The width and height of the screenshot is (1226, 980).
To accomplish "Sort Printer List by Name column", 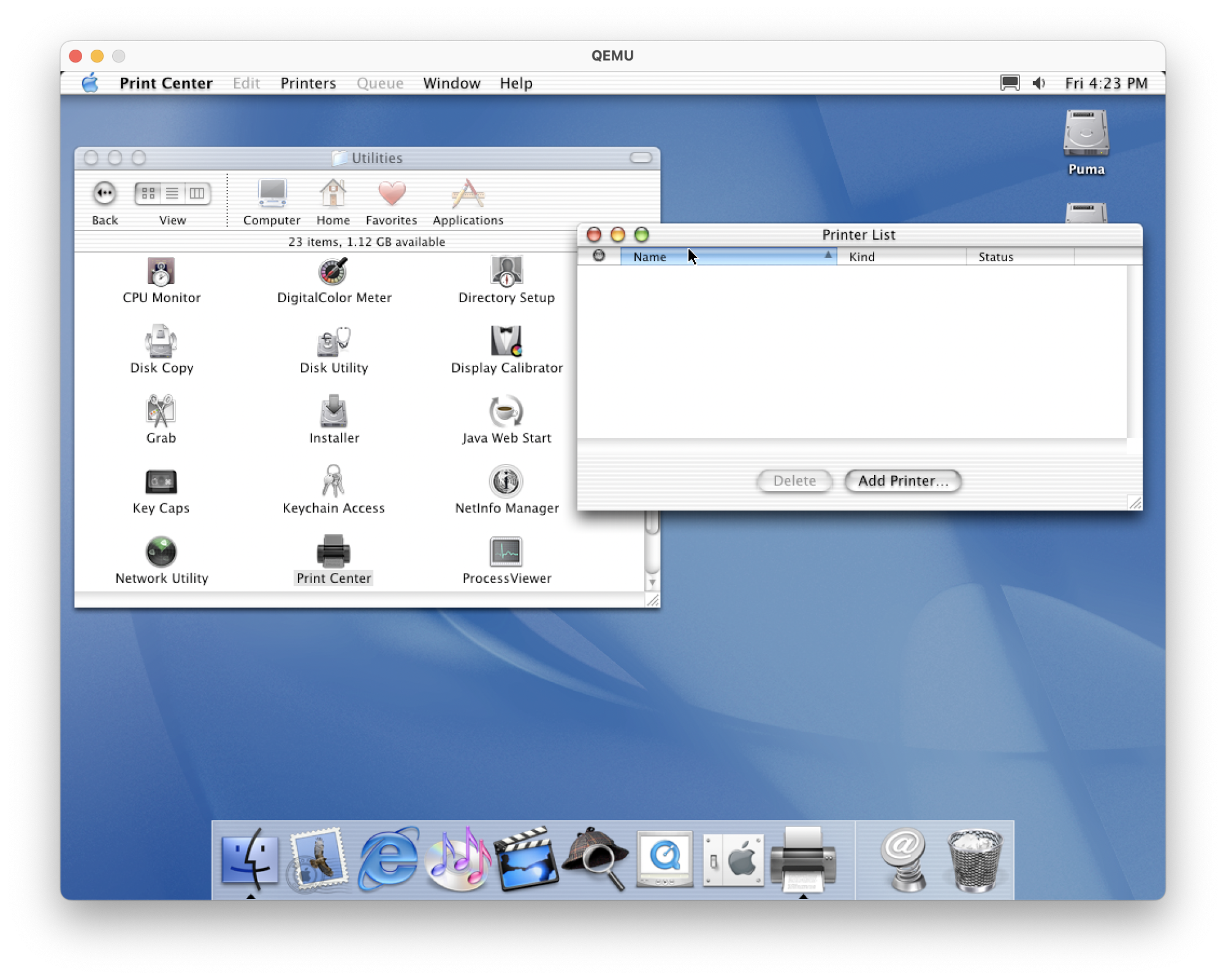I will (728, 257).
